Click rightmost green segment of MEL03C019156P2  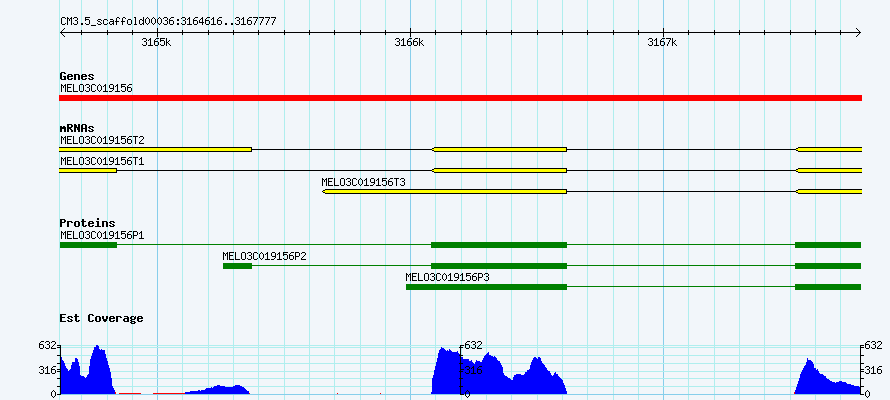pos(828,266)
